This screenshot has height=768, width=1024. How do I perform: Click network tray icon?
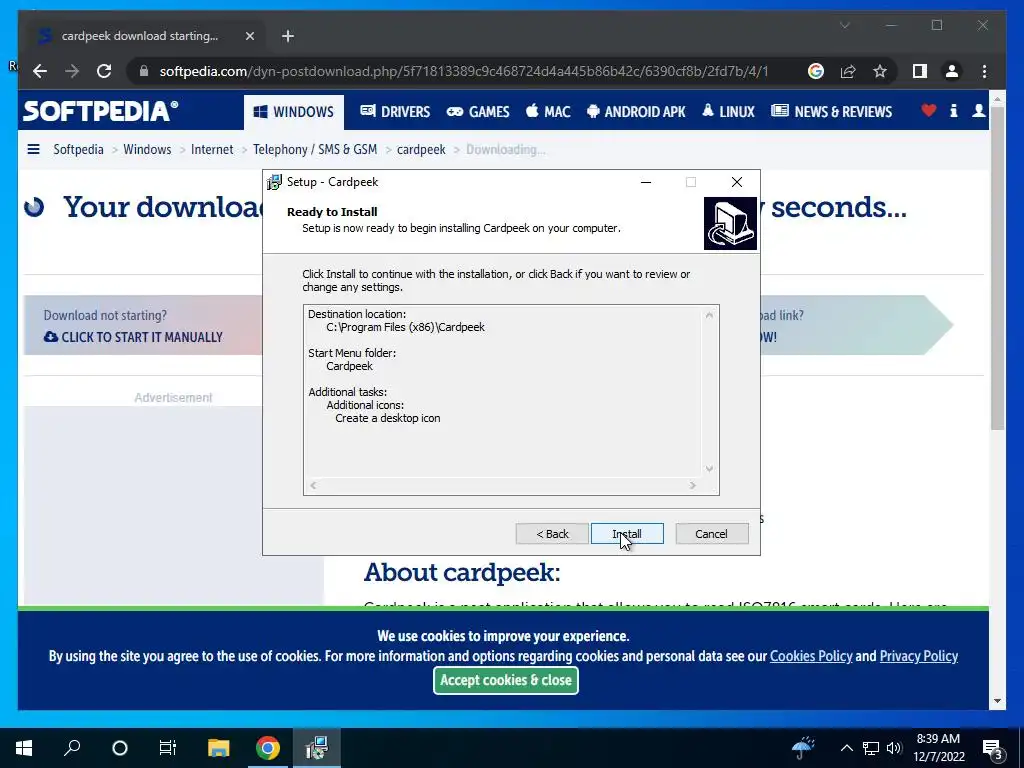click(x=871, y=748)
